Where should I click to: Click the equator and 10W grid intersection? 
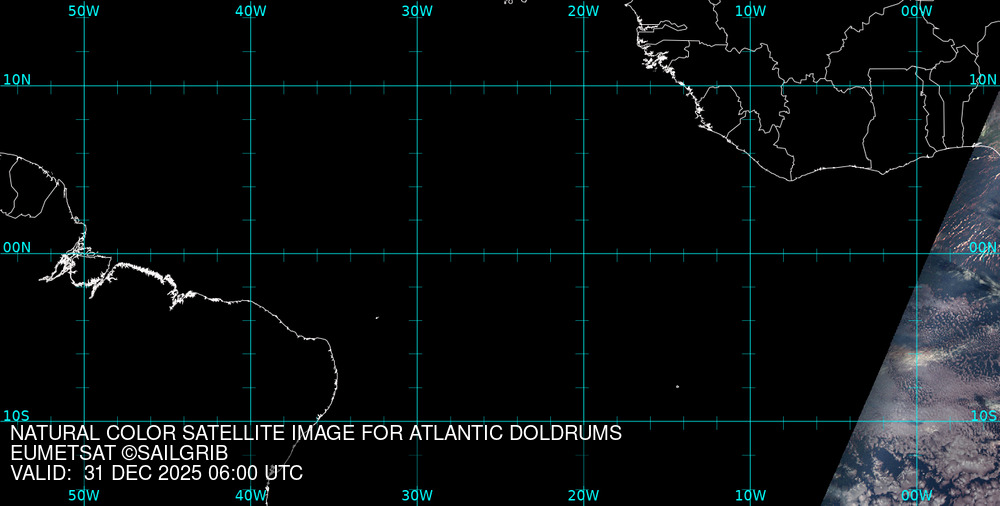coord(750,253)
